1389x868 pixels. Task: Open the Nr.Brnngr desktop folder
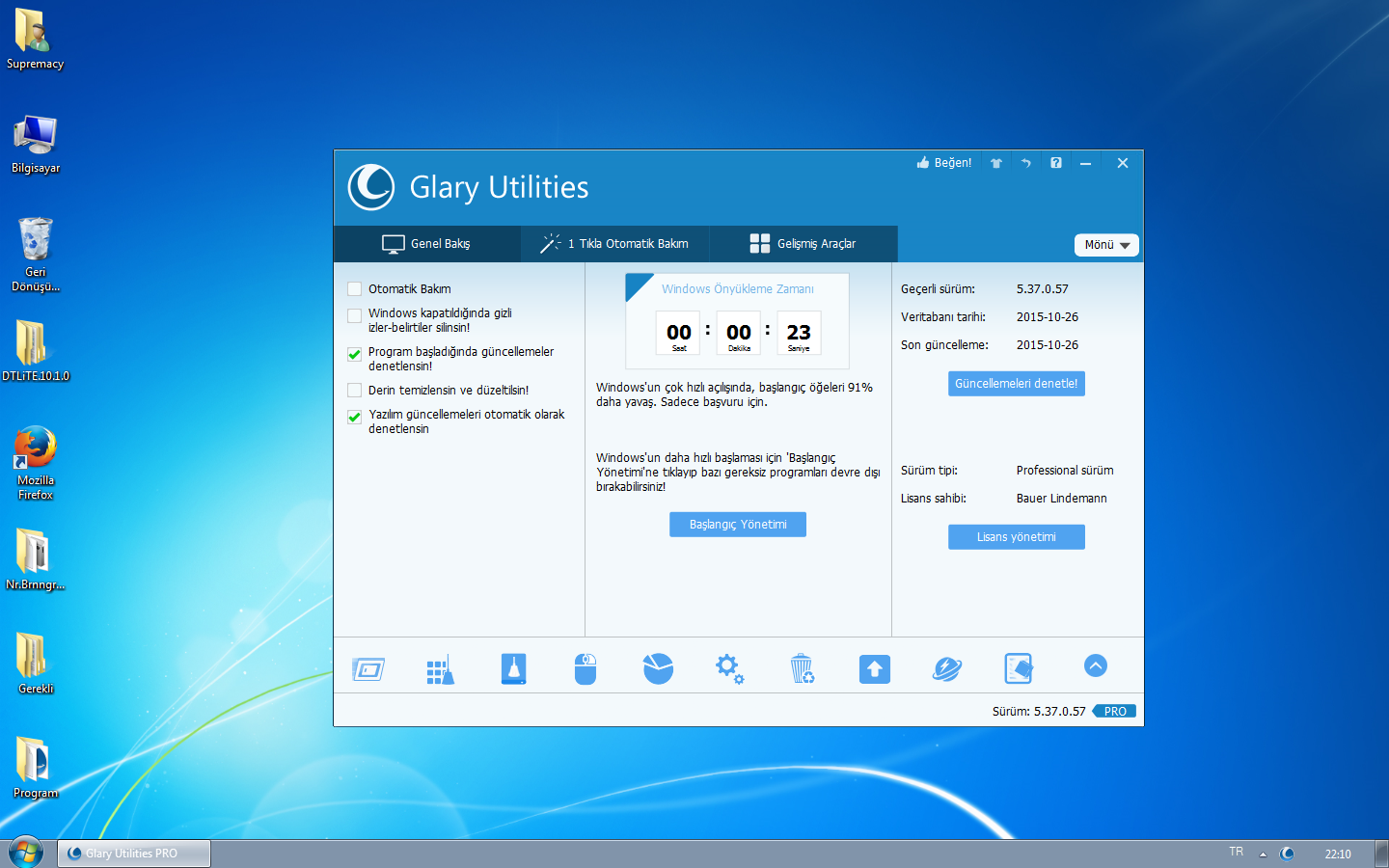[x=36, y=558]
